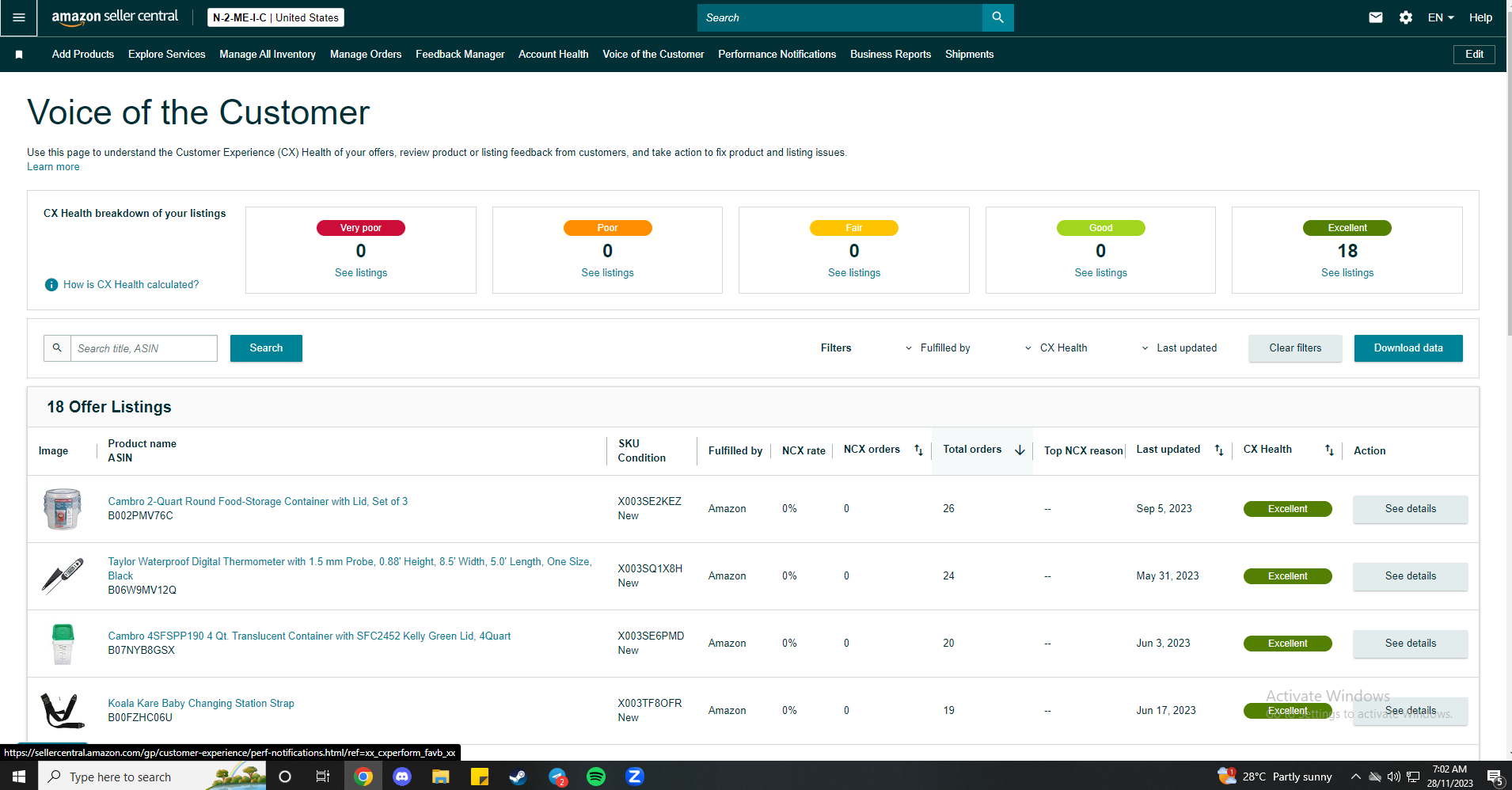
Task: Show hidden system tray icons chevron
Action: (1356, 777)
